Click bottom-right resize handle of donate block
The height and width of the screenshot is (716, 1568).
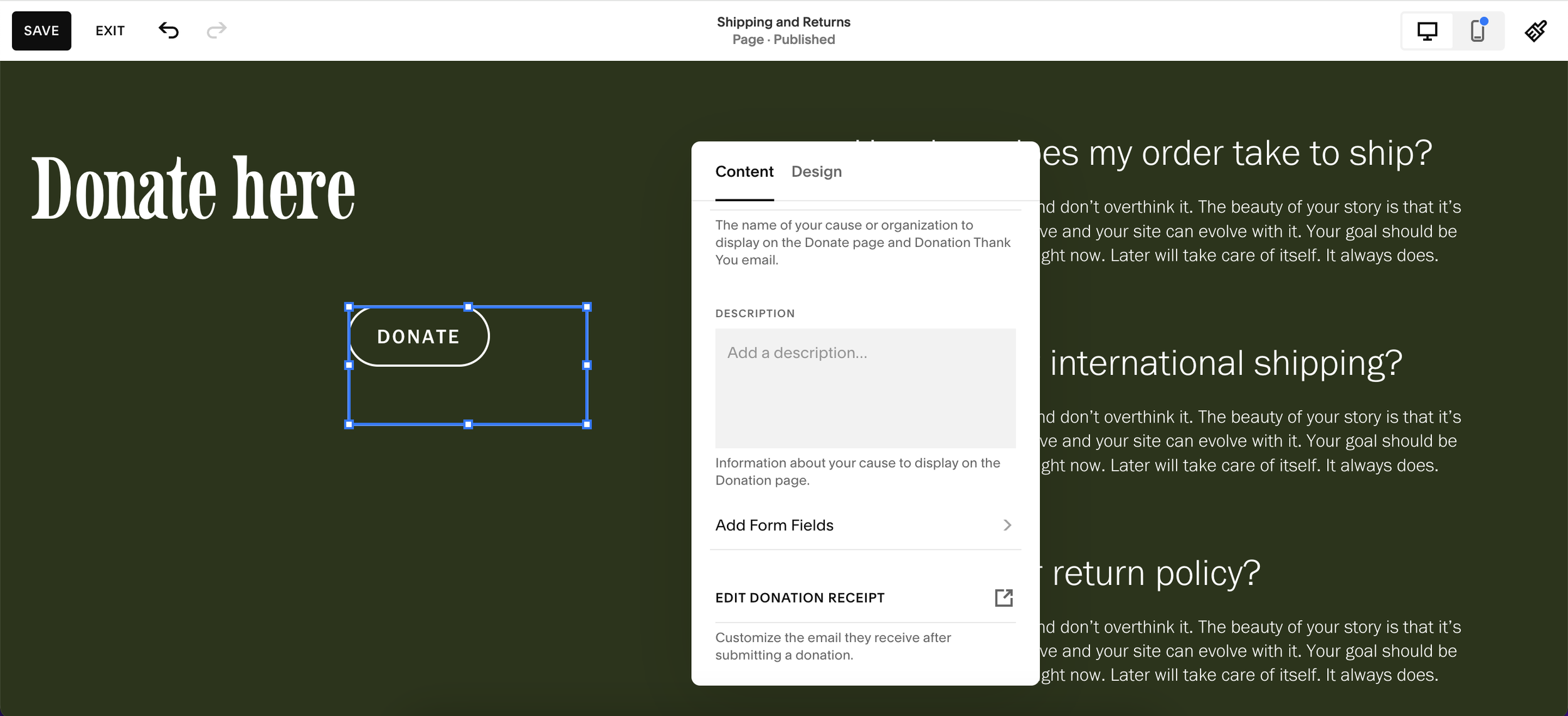[587, 424]
